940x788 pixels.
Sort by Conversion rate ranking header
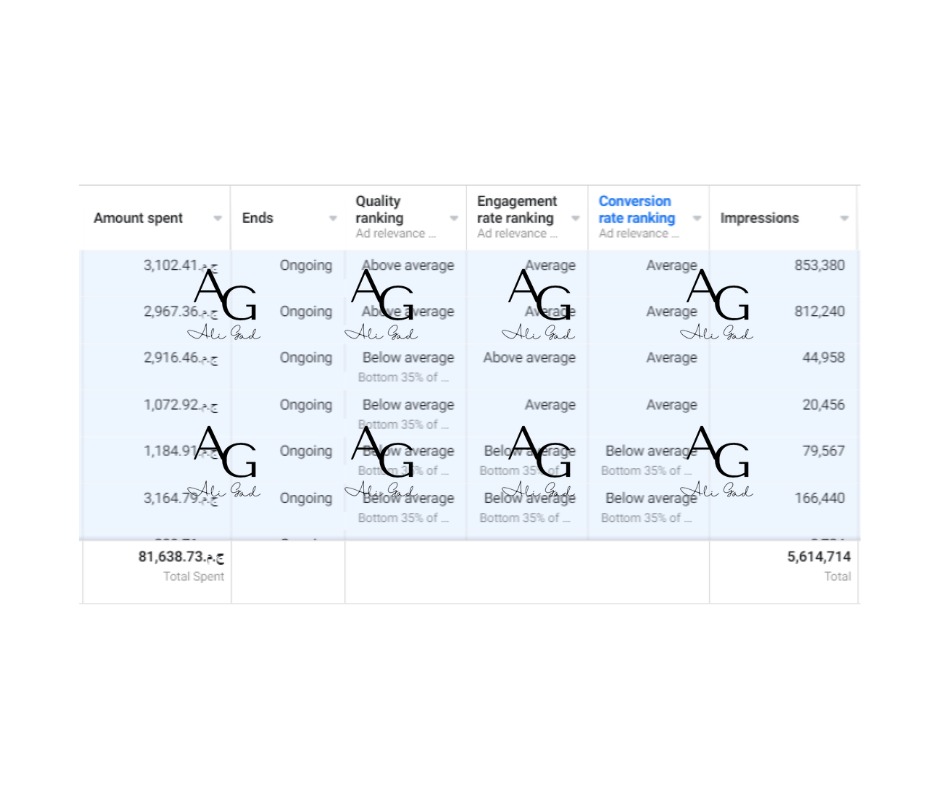[x=637, y=209]
